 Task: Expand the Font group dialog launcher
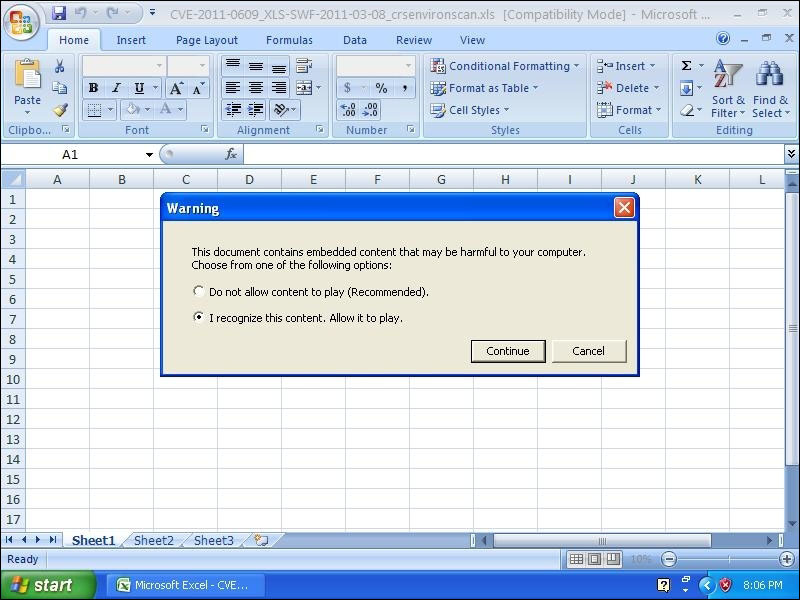tap(204, 129)
